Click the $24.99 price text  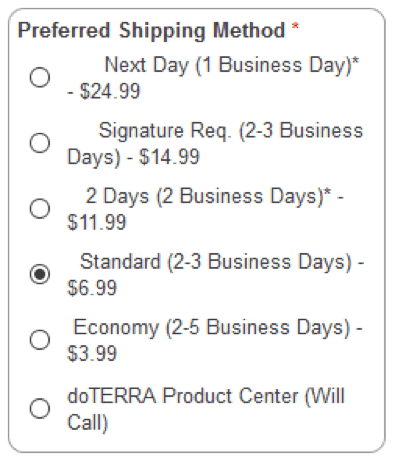tap(110, 91)
